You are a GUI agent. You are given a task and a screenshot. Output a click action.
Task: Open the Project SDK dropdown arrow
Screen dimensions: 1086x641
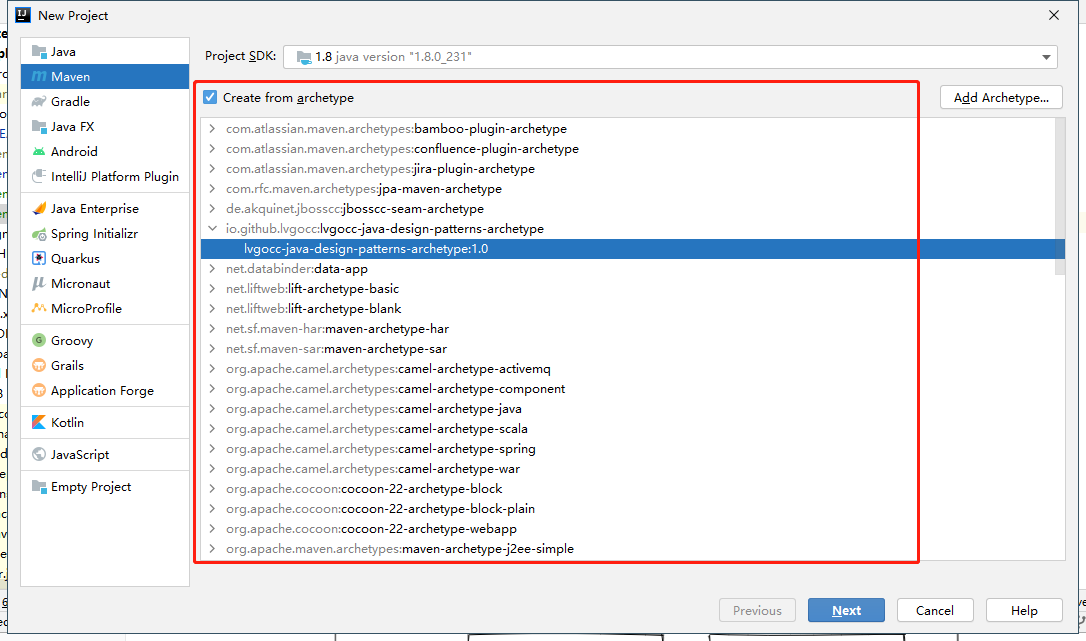(1046, 57)
